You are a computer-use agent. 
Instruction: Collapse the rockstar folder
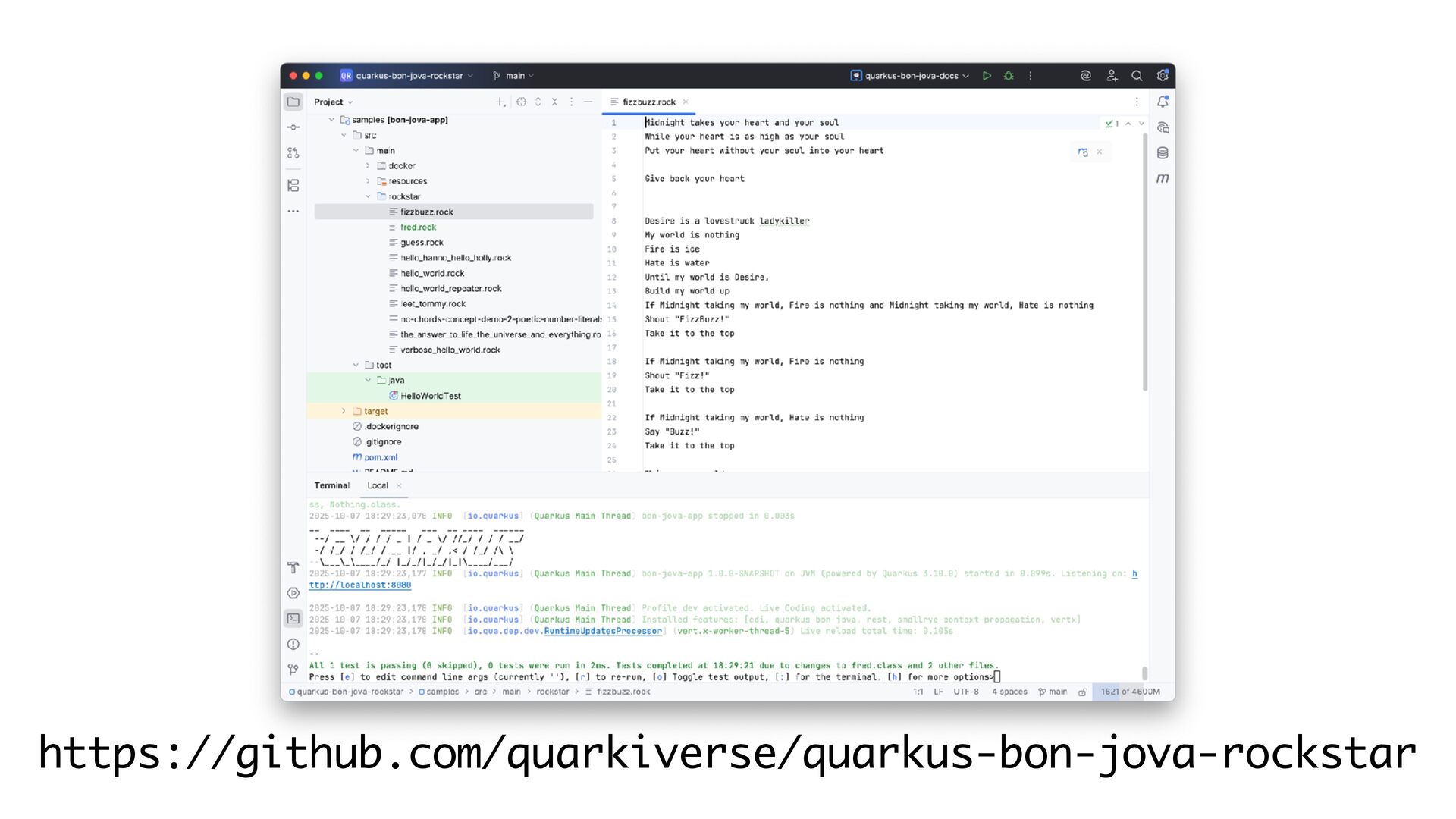click(x=369, y=196)
